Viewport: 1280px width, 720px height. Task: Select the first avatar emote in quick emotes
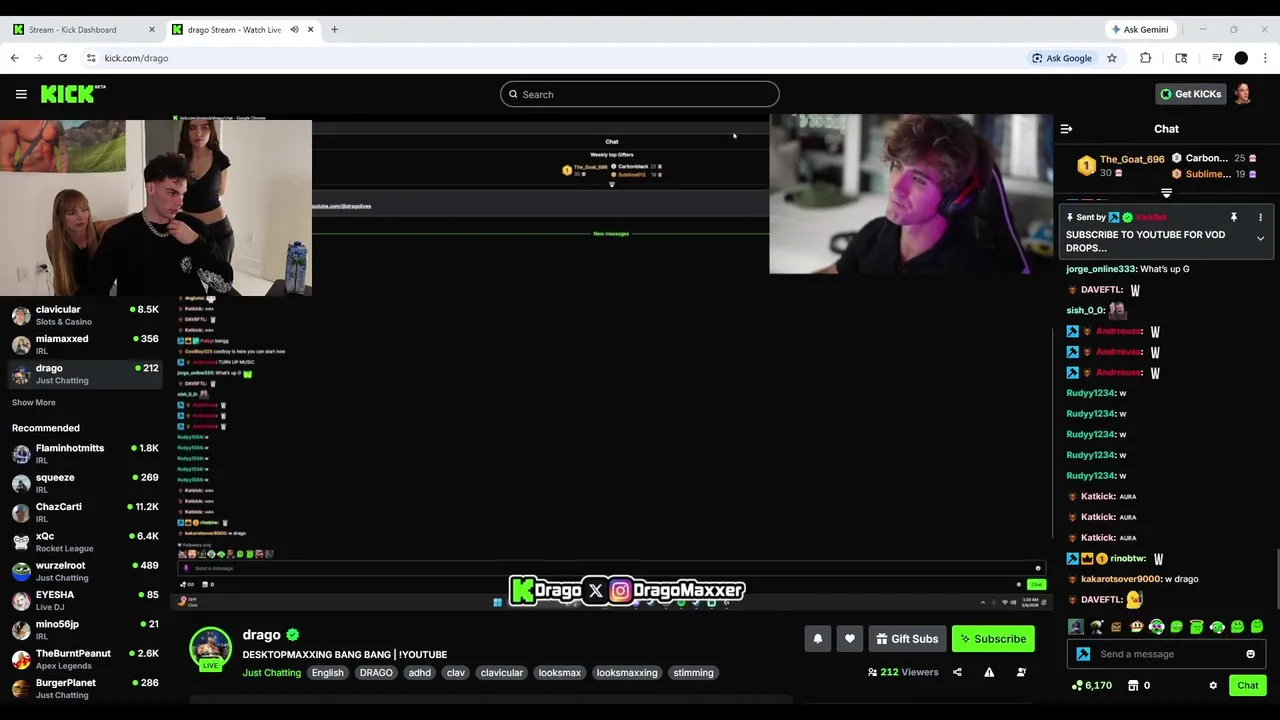[x=1076, y=627]
